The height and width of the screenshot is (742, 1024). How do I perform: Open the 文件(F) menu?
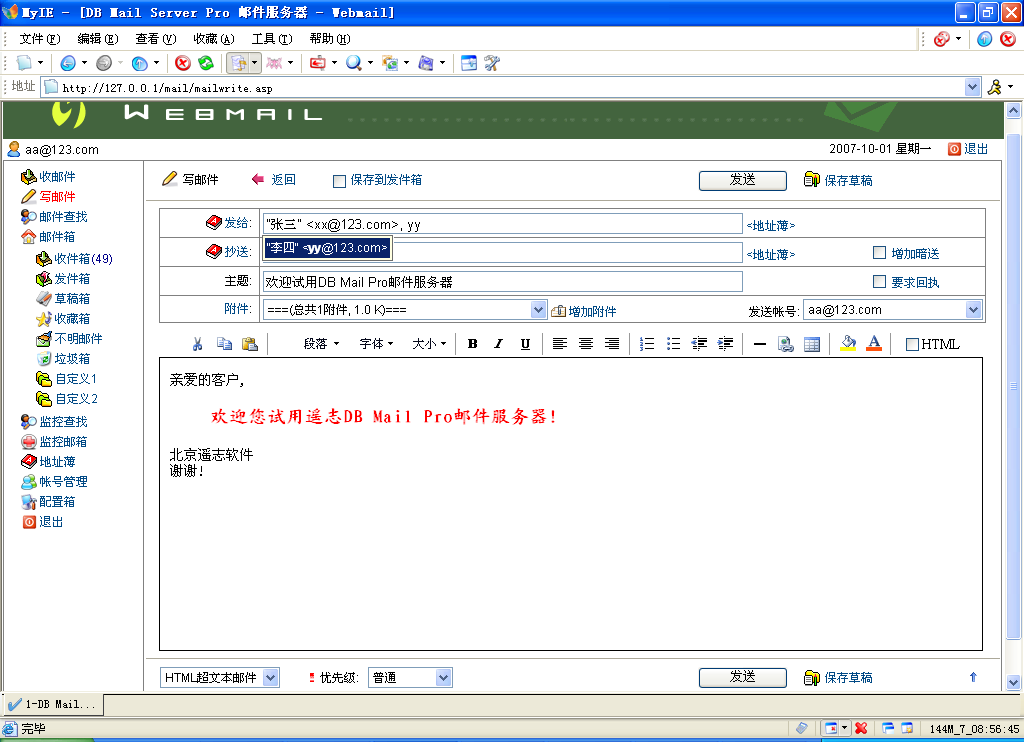pos(40,39)
